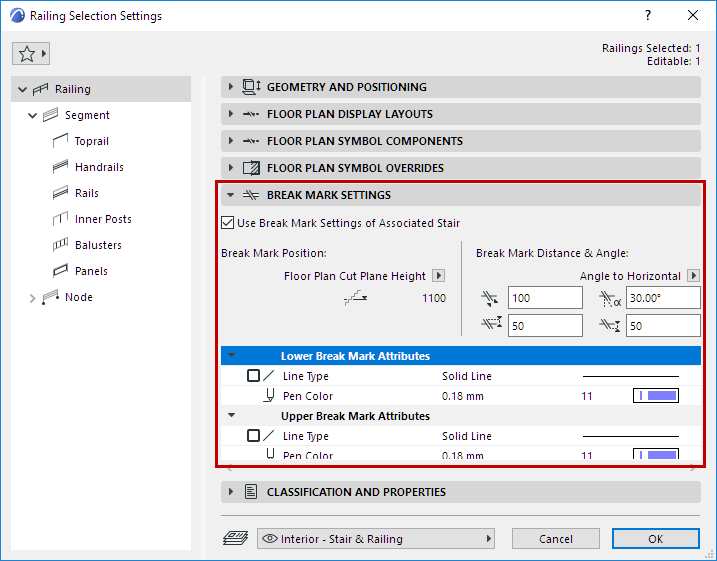Expand the Classification and Properties panel
The height and width of the screenshot is (561, 717).
click(231, 492)
